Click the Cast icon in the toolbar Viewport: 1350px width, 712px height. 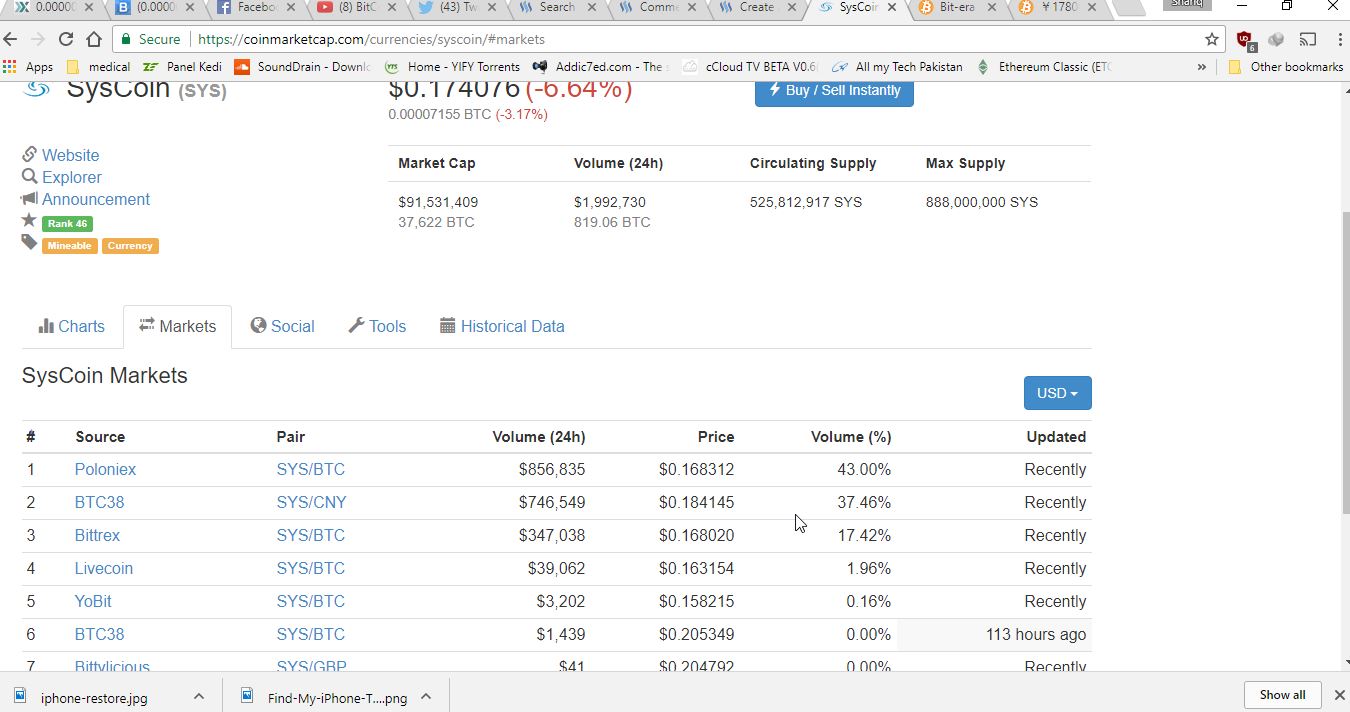(x=1308, y=40)
